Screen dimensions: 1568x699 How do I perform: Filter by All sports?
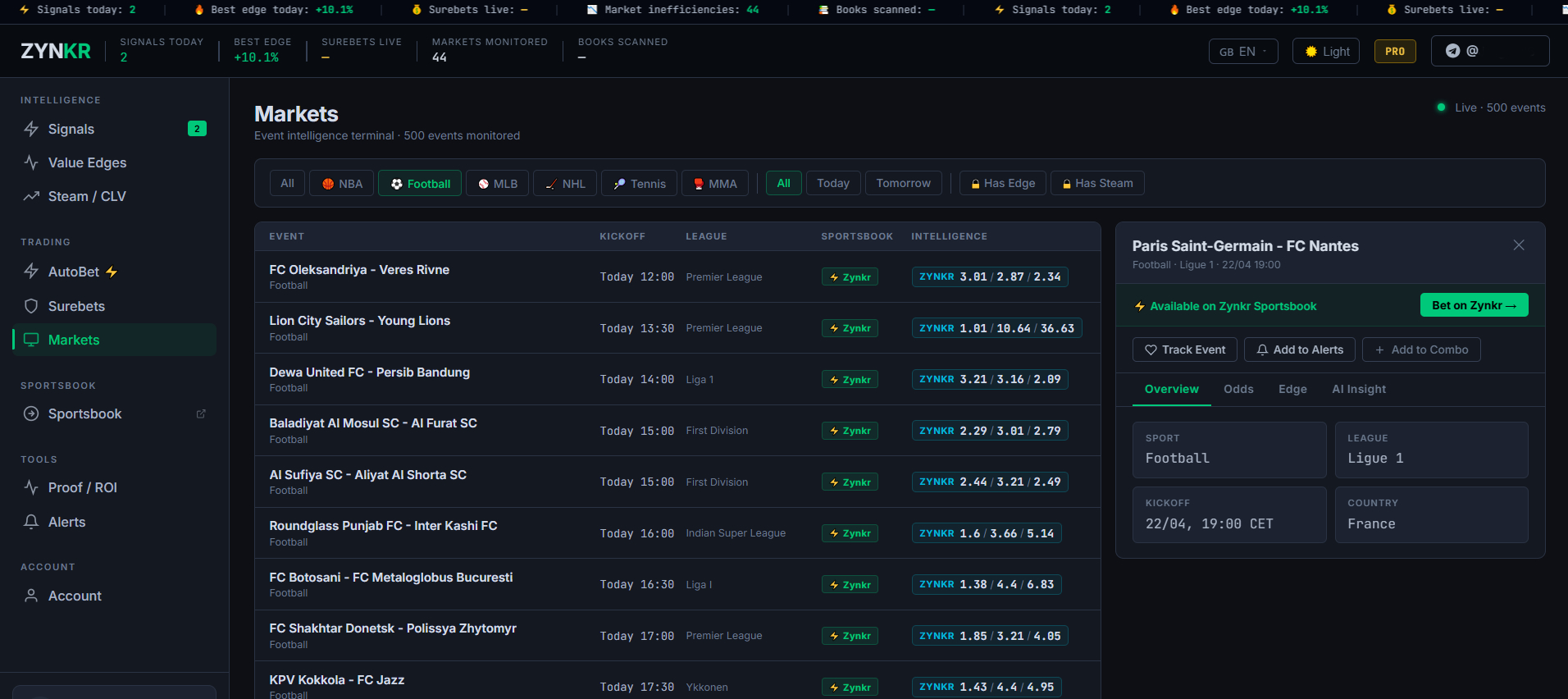287,184
